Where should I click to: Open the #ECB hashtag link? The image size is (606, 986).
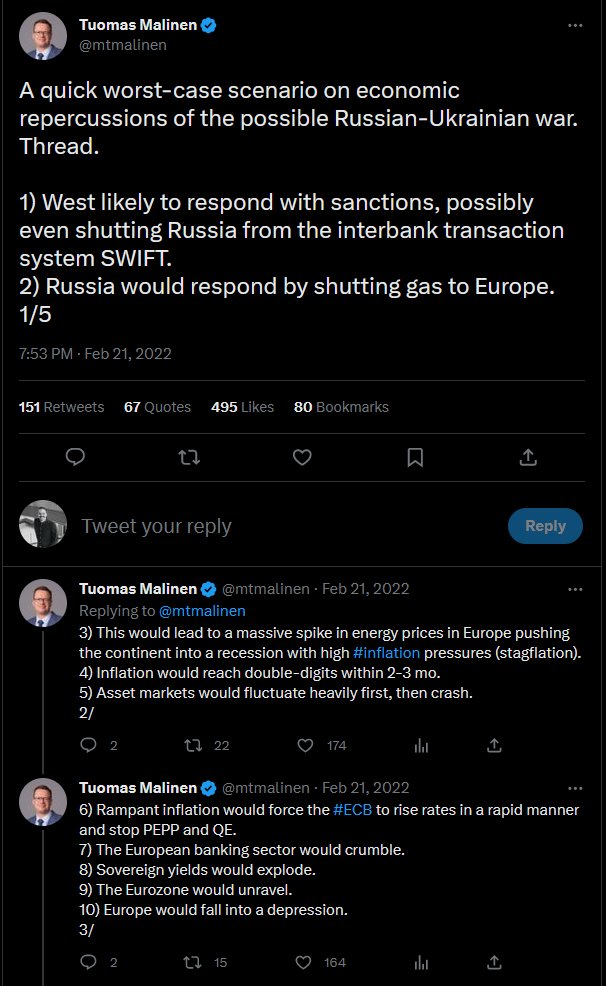(352, 810)
